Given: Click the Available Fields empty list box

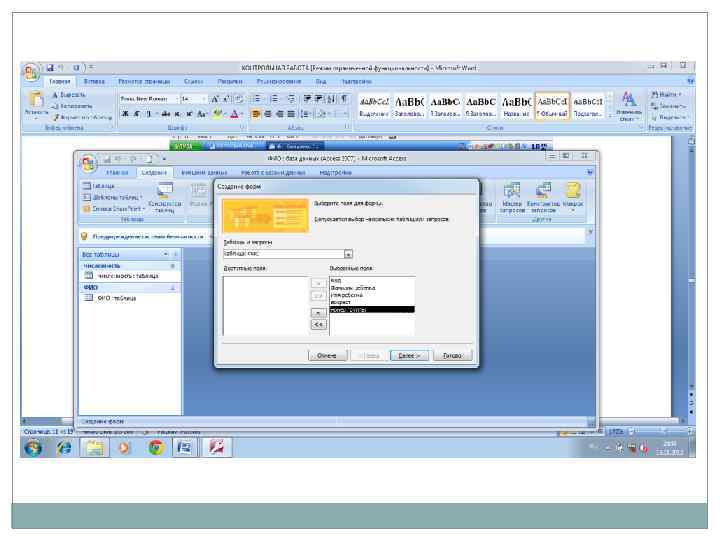Looking at the screenshot, I should click(266, 306).
